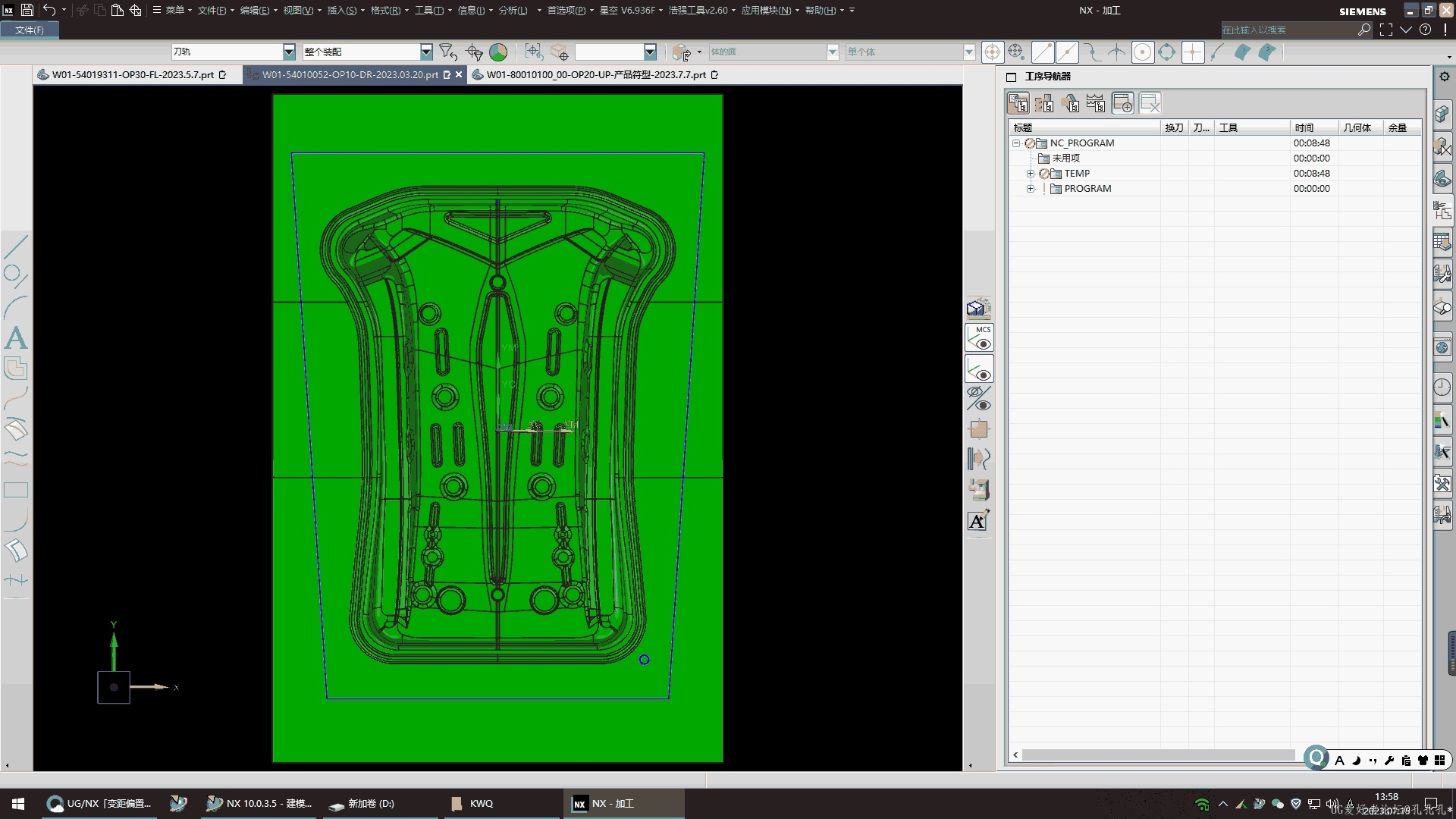Open the 编辑(E) menu
This screenshot has width=1456, height=819.
[258, 10]
